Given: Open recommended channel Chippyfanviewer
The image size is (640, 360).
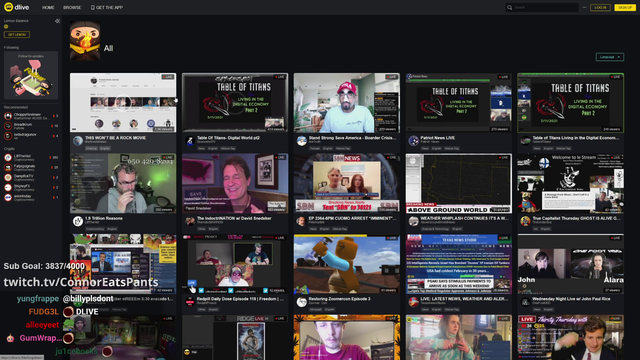Looking at the screenshot, I should pyautogui.click(x=31, y=116).
